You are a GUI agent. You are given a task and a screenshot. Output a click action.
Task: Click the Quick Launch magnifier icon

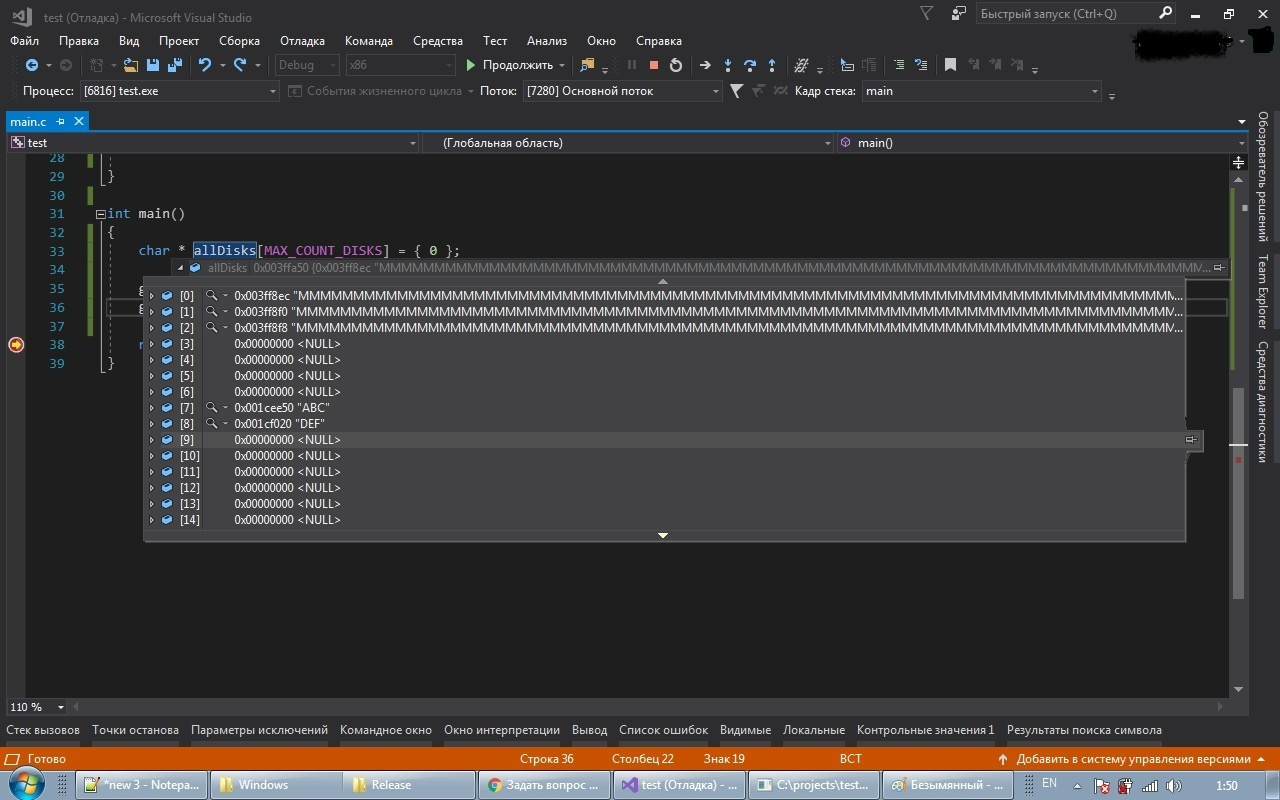(x=1165, y=14)
